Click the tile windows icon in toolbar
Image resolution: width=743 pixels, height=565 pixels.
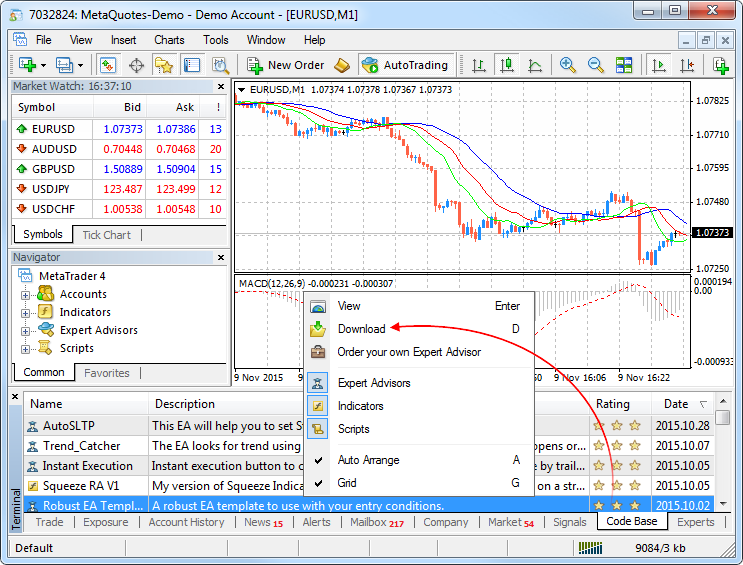pyautogui.click(x=624, y=65)
